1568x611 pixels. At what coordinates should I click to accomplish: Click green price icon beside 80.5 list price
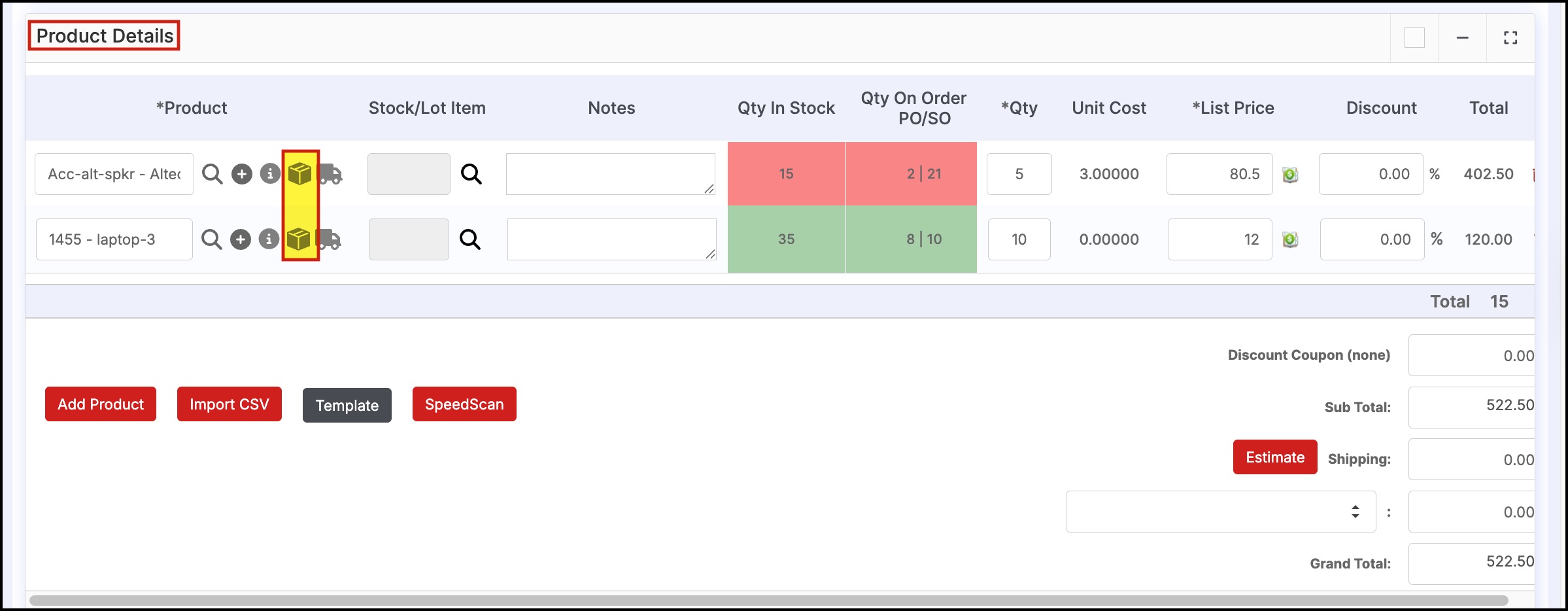(x=1290, y=175)
